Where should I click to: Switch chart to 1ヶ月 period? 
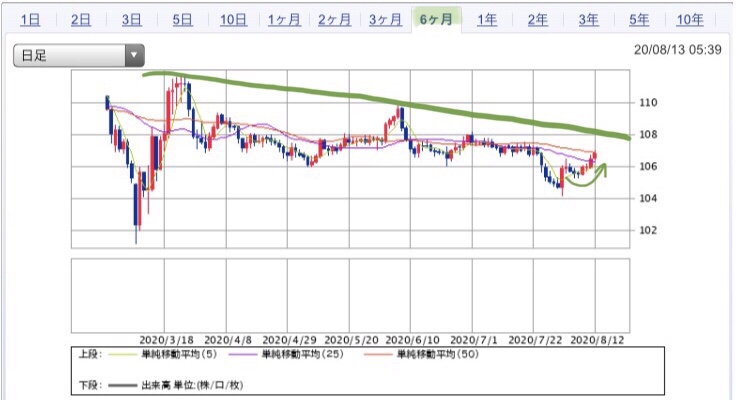[284, 20]
